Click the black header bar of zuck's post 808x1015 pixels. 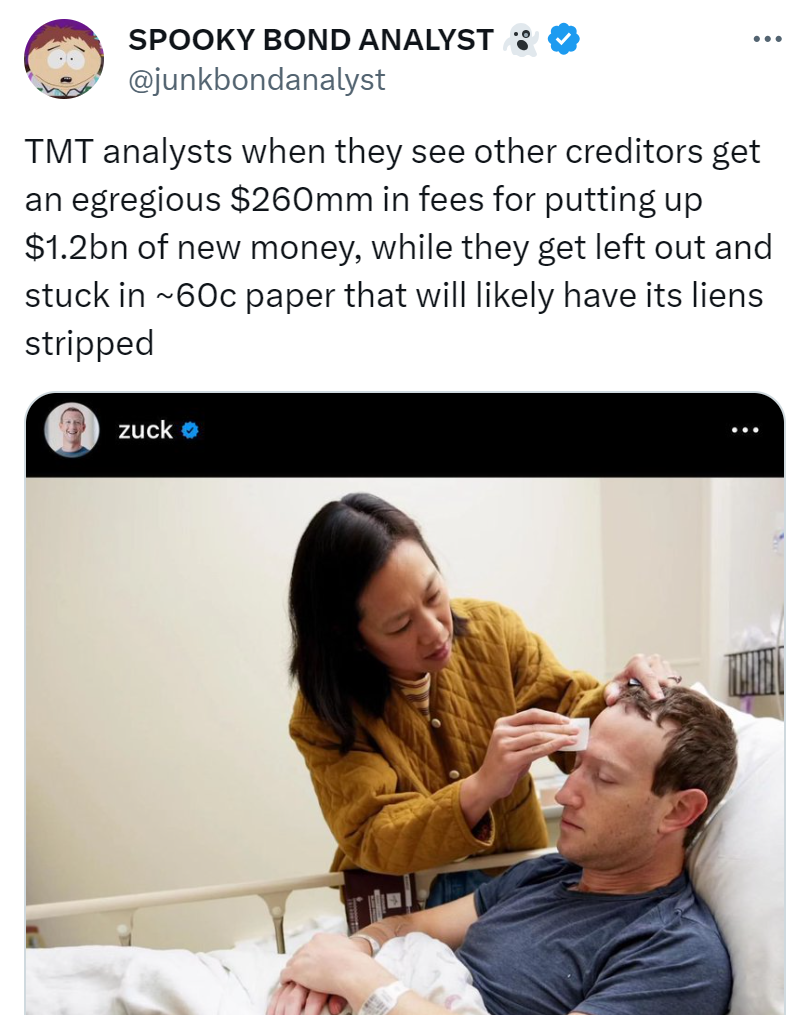[405, 435]
